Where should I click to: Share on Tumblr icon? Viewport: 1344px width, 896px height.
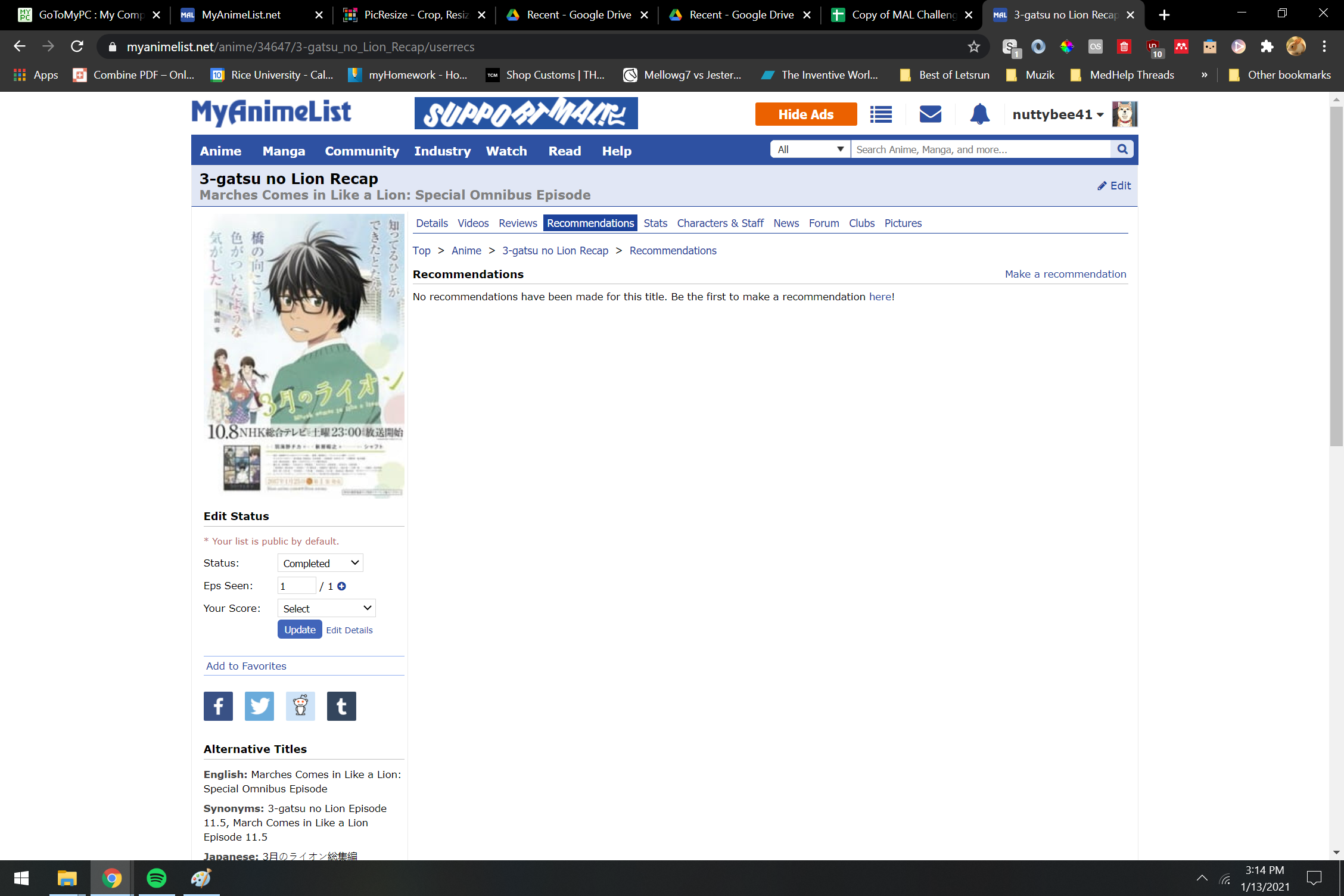[x=341, y=706]
